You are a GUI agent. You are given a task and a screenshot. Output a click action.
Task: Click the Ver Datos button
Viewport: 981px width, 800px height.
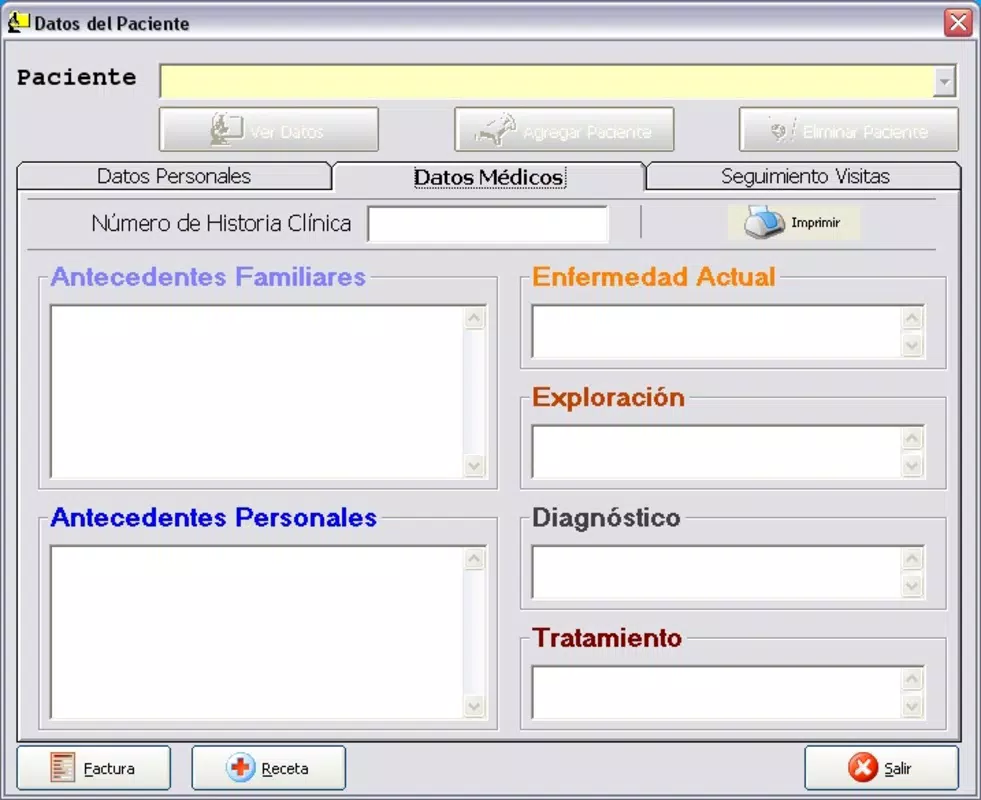click(269, 129)
